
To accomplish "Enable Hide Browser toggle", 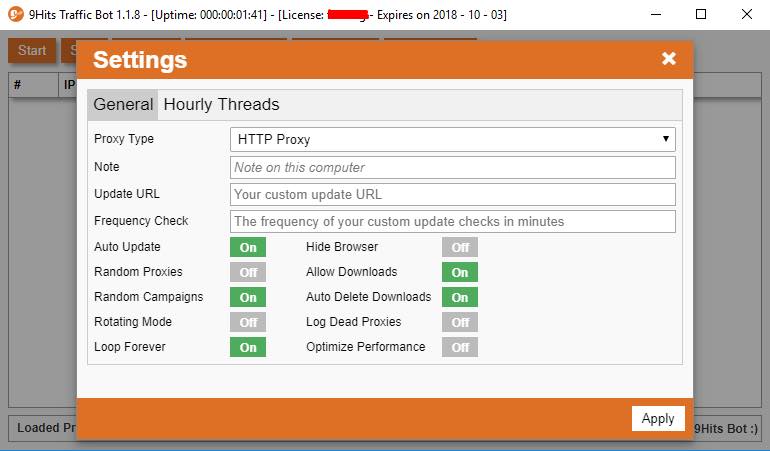I will 460,247.
